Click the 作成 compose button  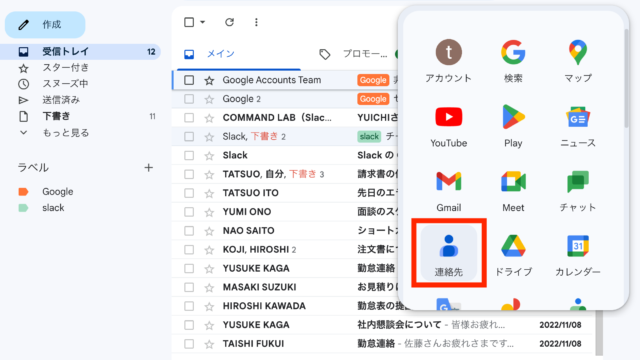45,24
